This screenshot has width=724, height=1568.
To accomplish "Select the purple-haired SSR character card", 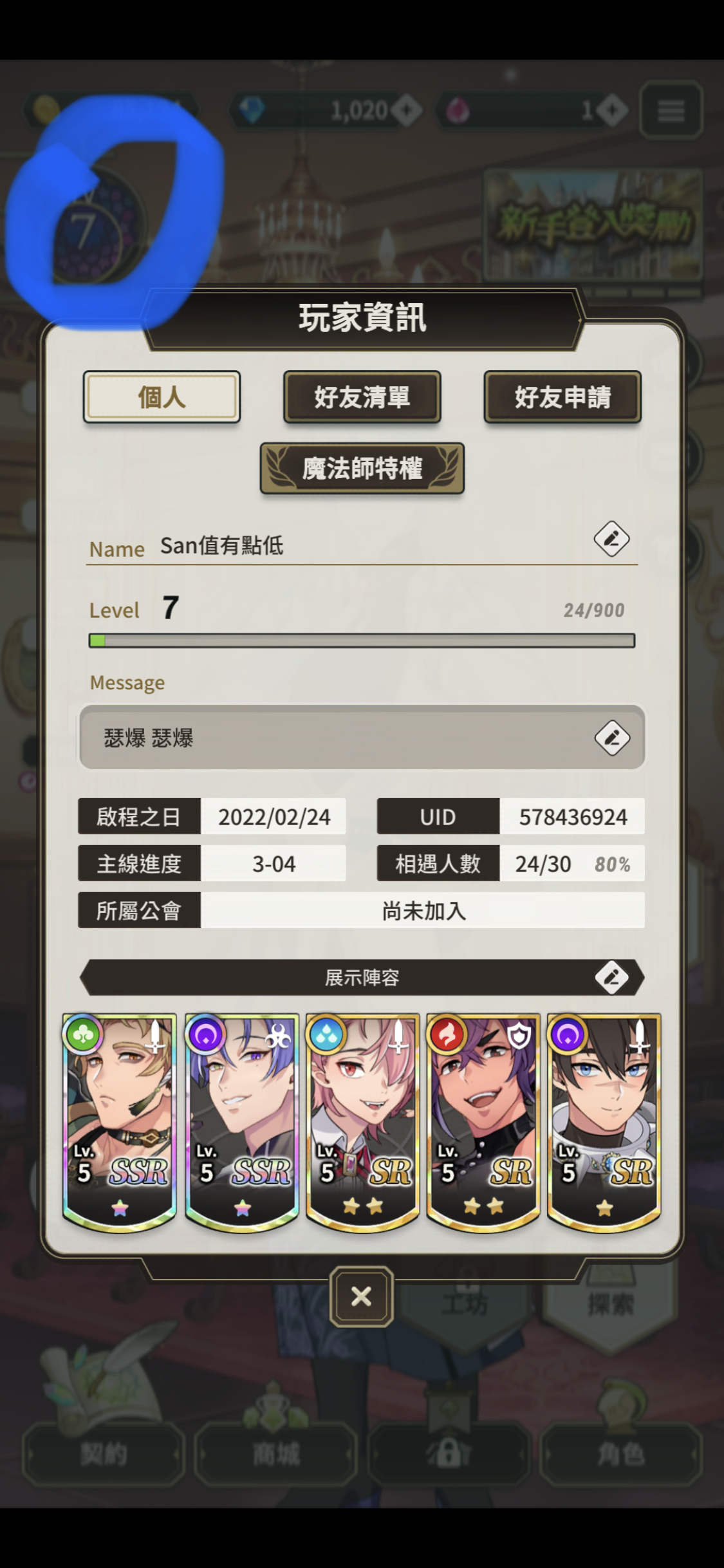I will tap(242, 1123).
